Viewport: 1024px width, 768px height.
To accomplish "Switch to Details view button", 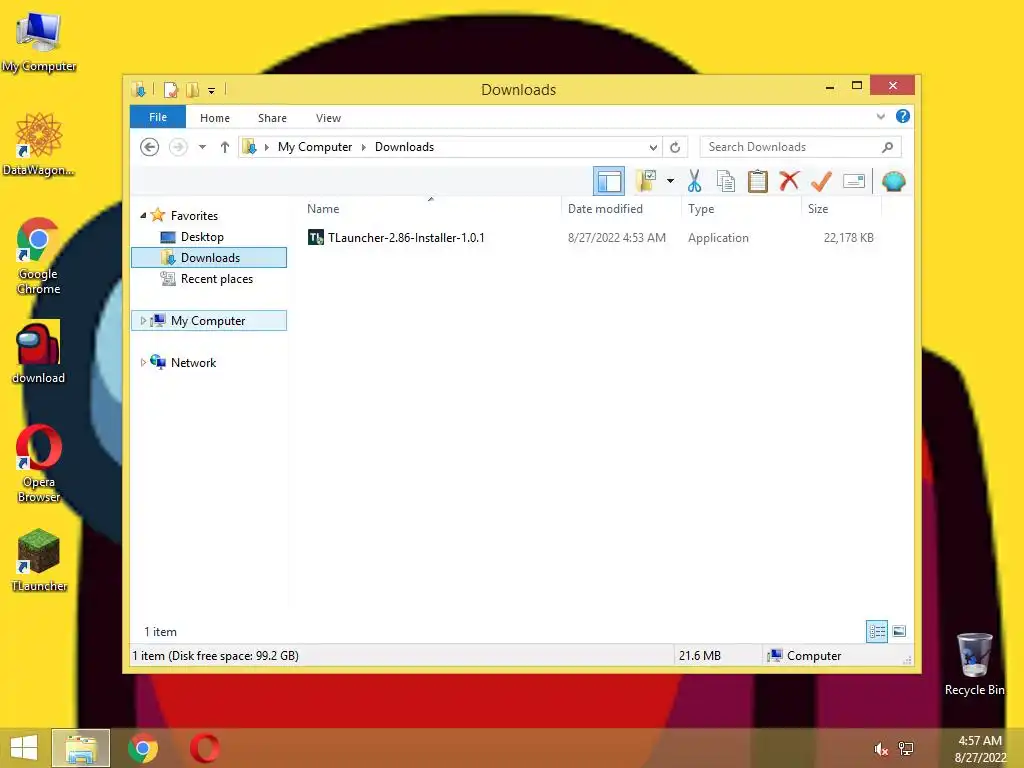I will point(876,631).
